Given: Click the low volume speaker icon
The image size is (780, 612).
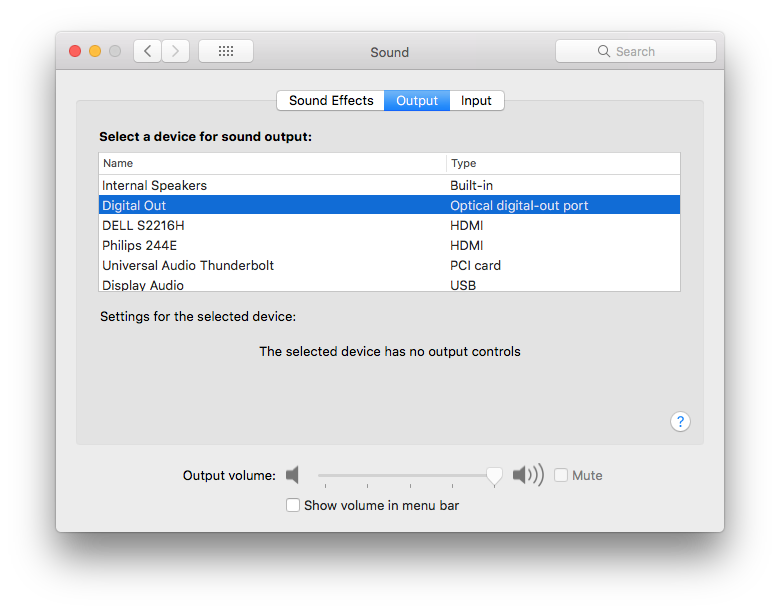Looking at the screenshot, I should click(292, 475).
